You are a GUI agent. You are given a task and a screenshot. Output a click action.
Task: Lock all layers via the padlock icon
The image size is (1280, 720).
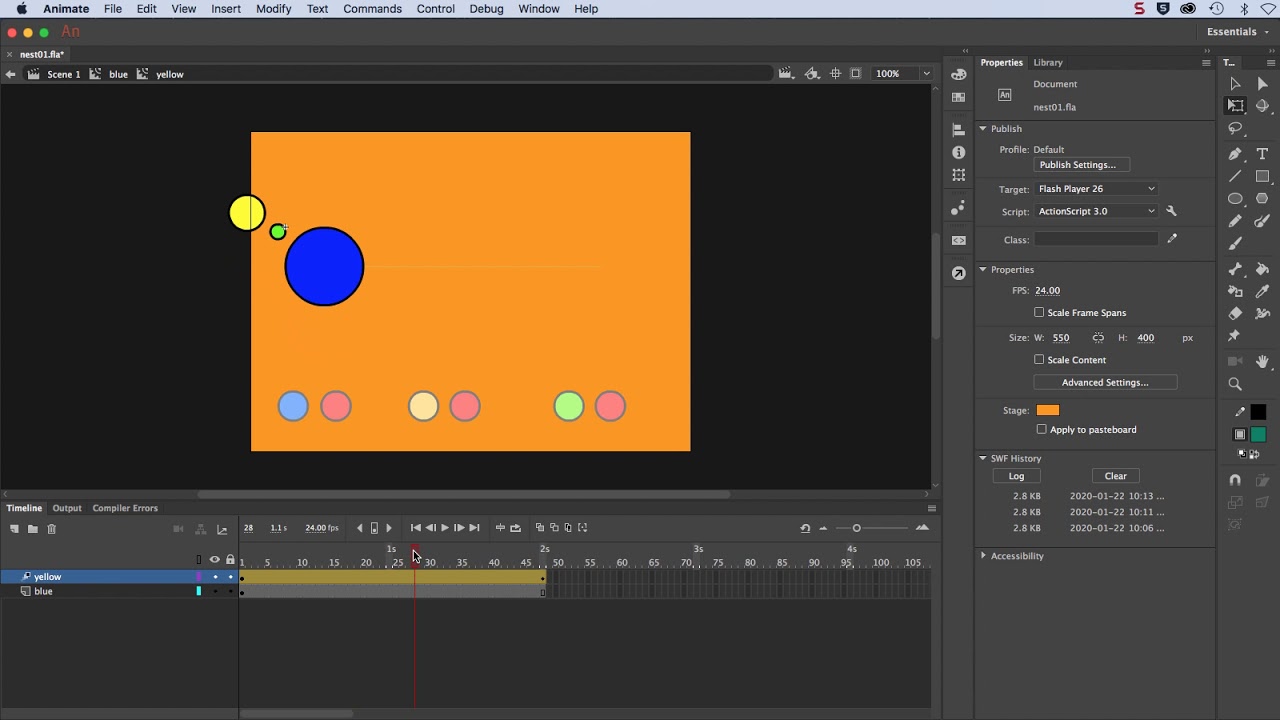click(231, 560)
